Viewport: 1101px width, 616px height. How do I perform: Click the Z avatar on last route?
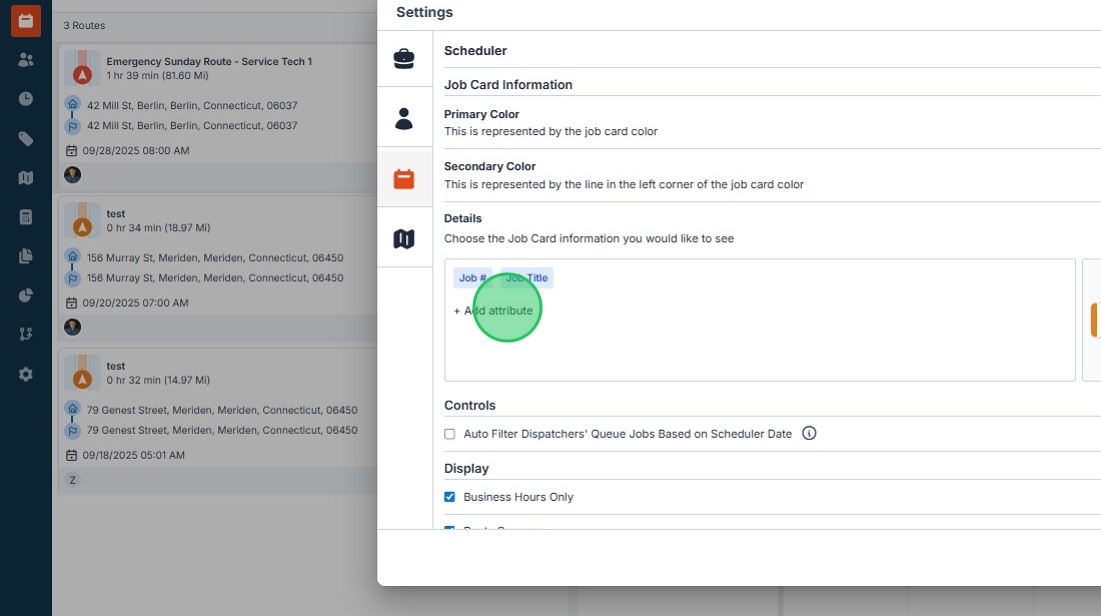pos(72,480)
